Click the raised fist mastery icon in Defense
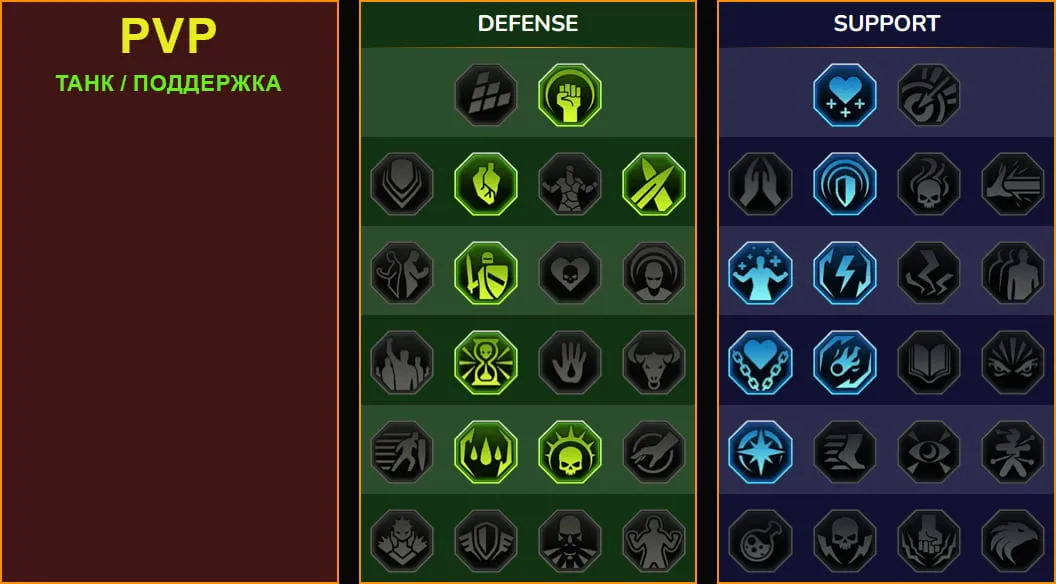This screenshot has width=1056, height=584. click(570, 95)
